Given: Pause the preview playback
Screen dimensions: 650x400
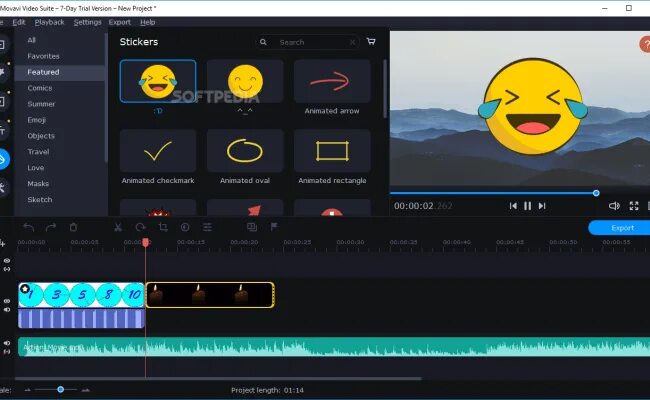Looking at the screenshot, I should coord(527,206).
